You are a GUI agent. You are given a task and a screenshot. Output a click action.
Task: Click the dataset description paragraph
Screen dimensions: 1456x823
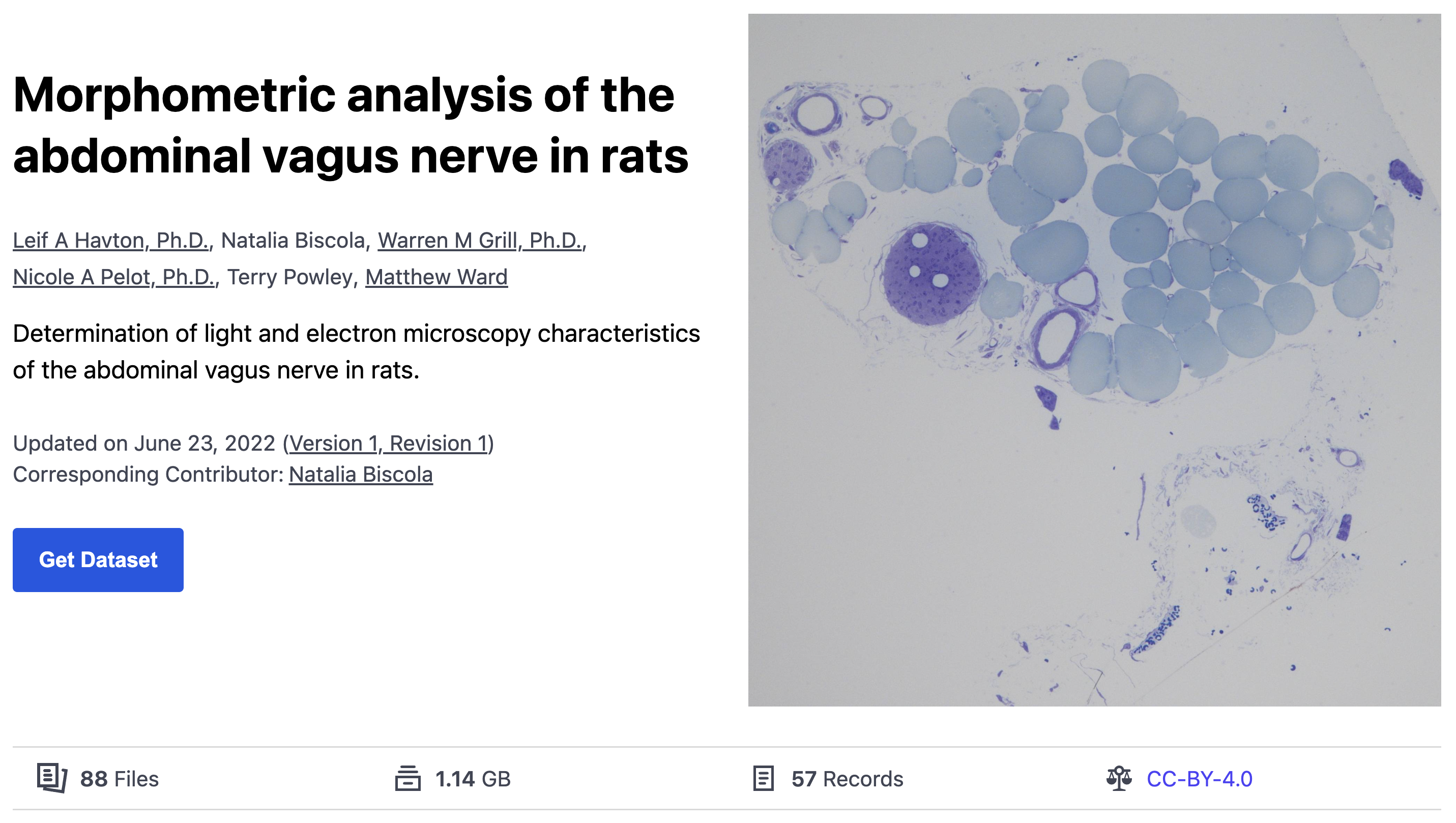click(x=356, y=351)
